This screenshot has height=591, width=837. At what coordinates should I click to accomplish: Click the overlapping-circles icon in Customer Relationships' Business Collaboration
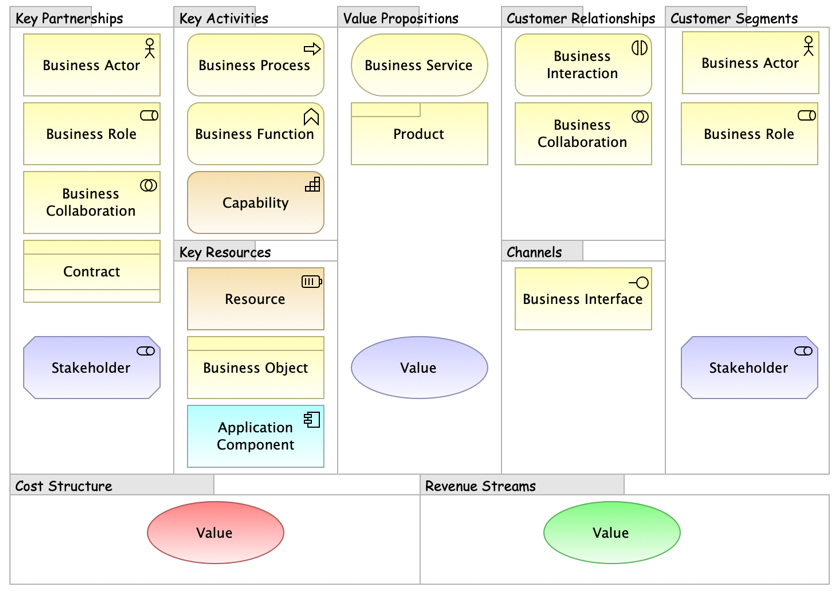640,117
